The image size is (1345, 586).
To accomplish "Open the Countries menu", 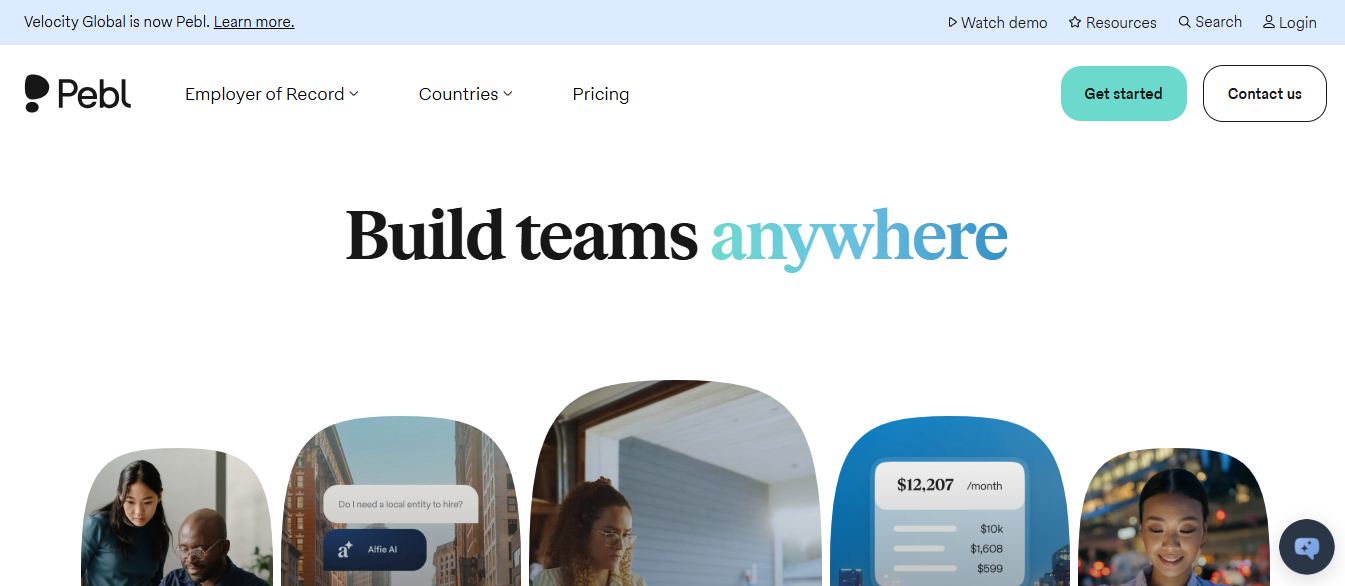I will click(466, 94).
